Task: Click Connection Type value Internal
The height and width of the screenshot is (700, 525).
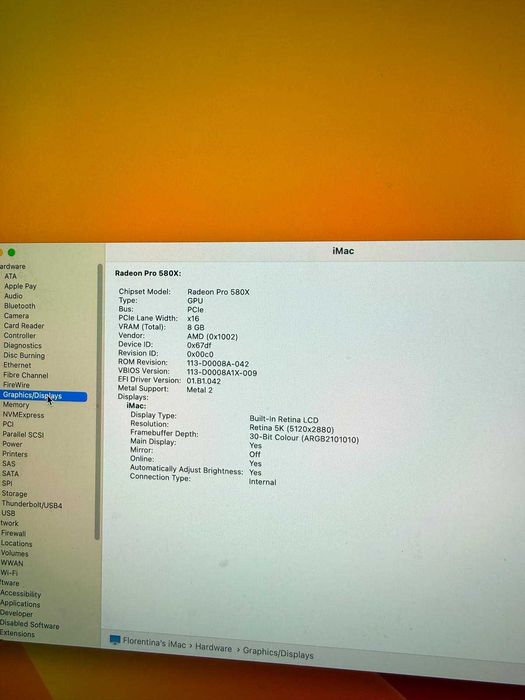Action: (x=262, y=482)
